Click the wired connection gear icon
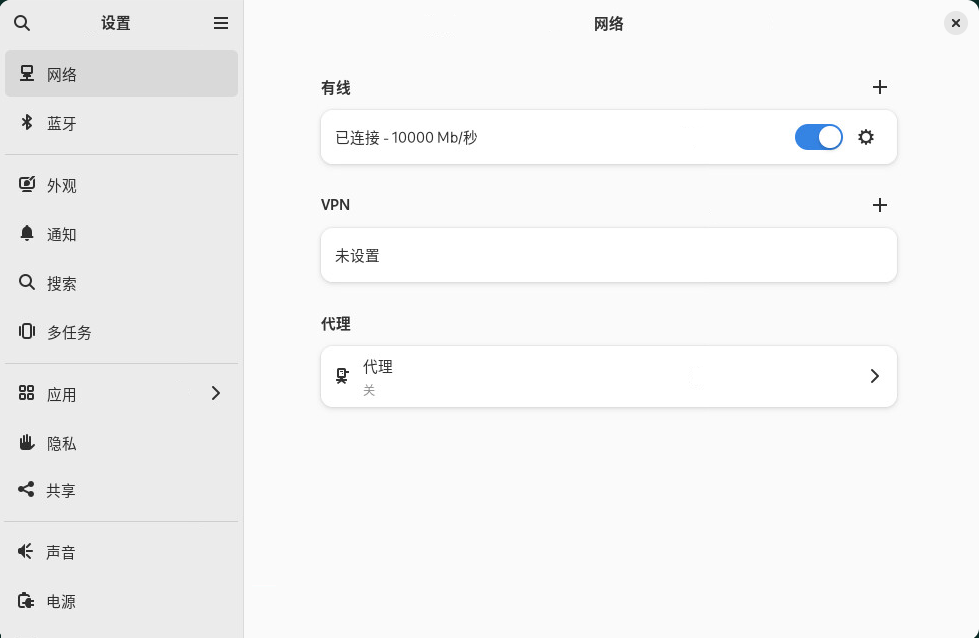The height and width of the screenshot is (638, 979). (866, 137)
